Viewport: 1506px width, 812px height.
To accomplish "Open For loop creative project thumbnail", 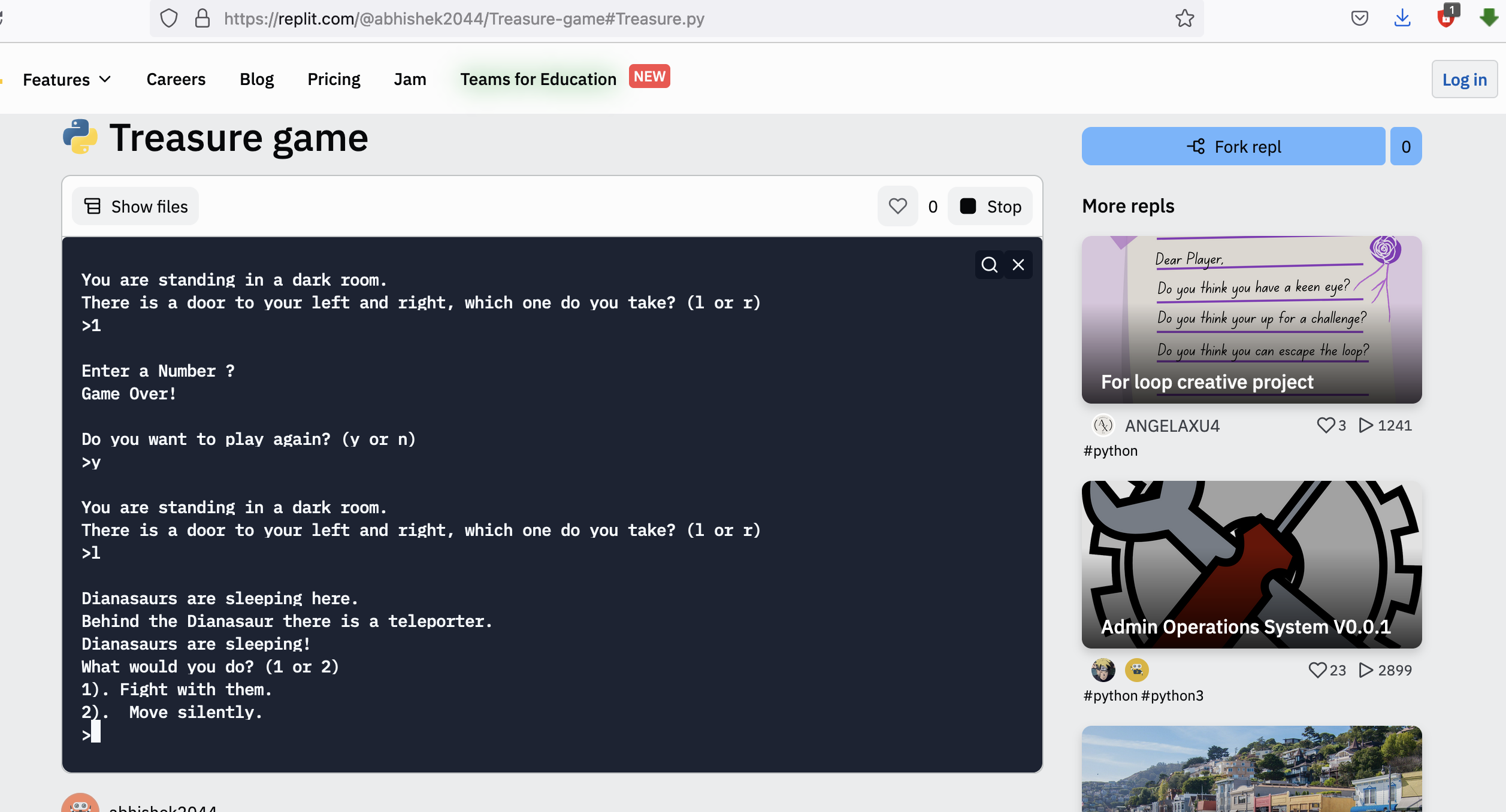I will click(x=1251, y=319).
